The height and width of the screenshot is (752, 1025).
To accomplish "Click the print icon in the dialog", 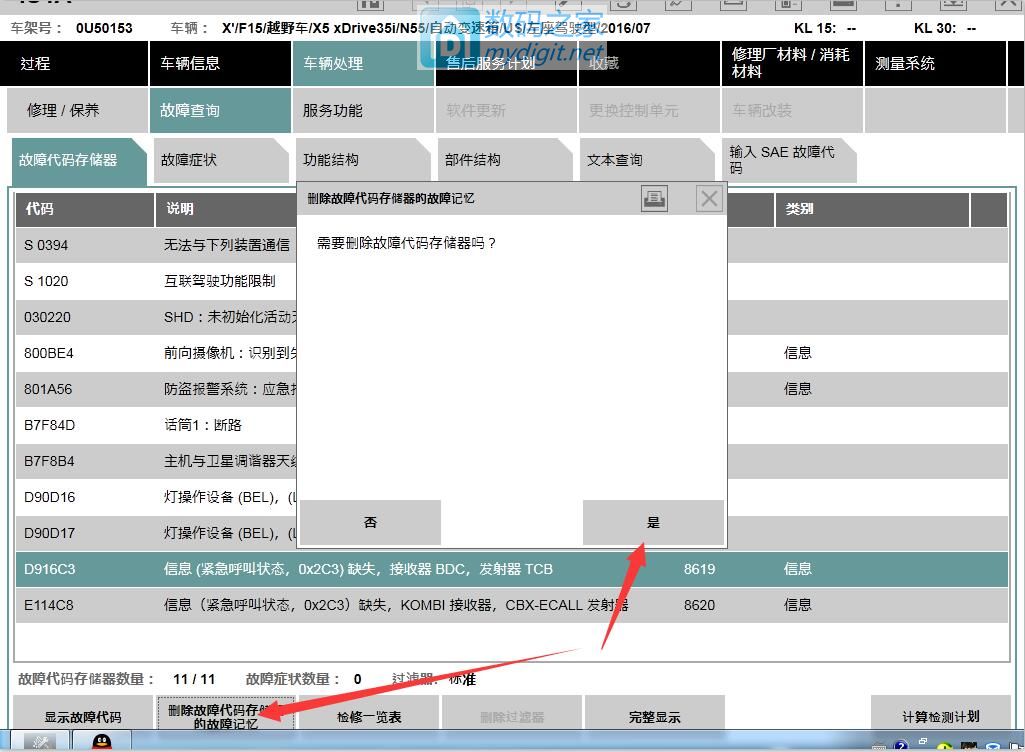I will [x=654, y=198].
